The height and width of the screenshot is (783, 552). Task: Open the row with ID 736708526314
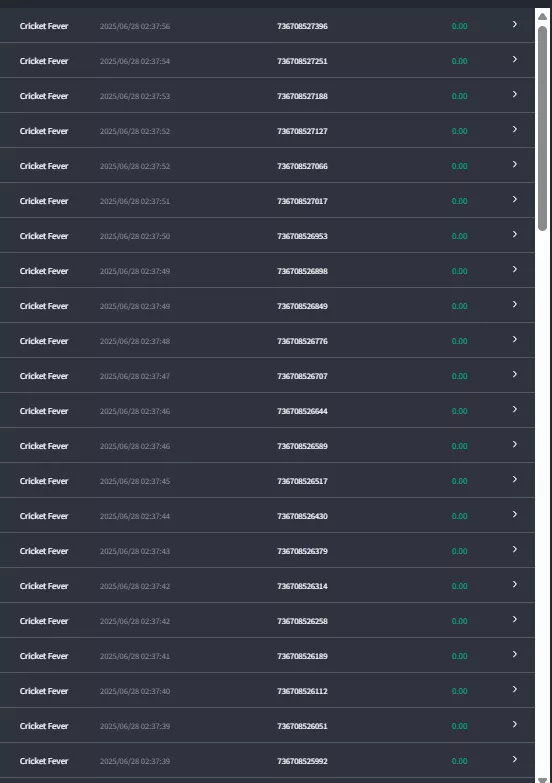coord(267,585)
